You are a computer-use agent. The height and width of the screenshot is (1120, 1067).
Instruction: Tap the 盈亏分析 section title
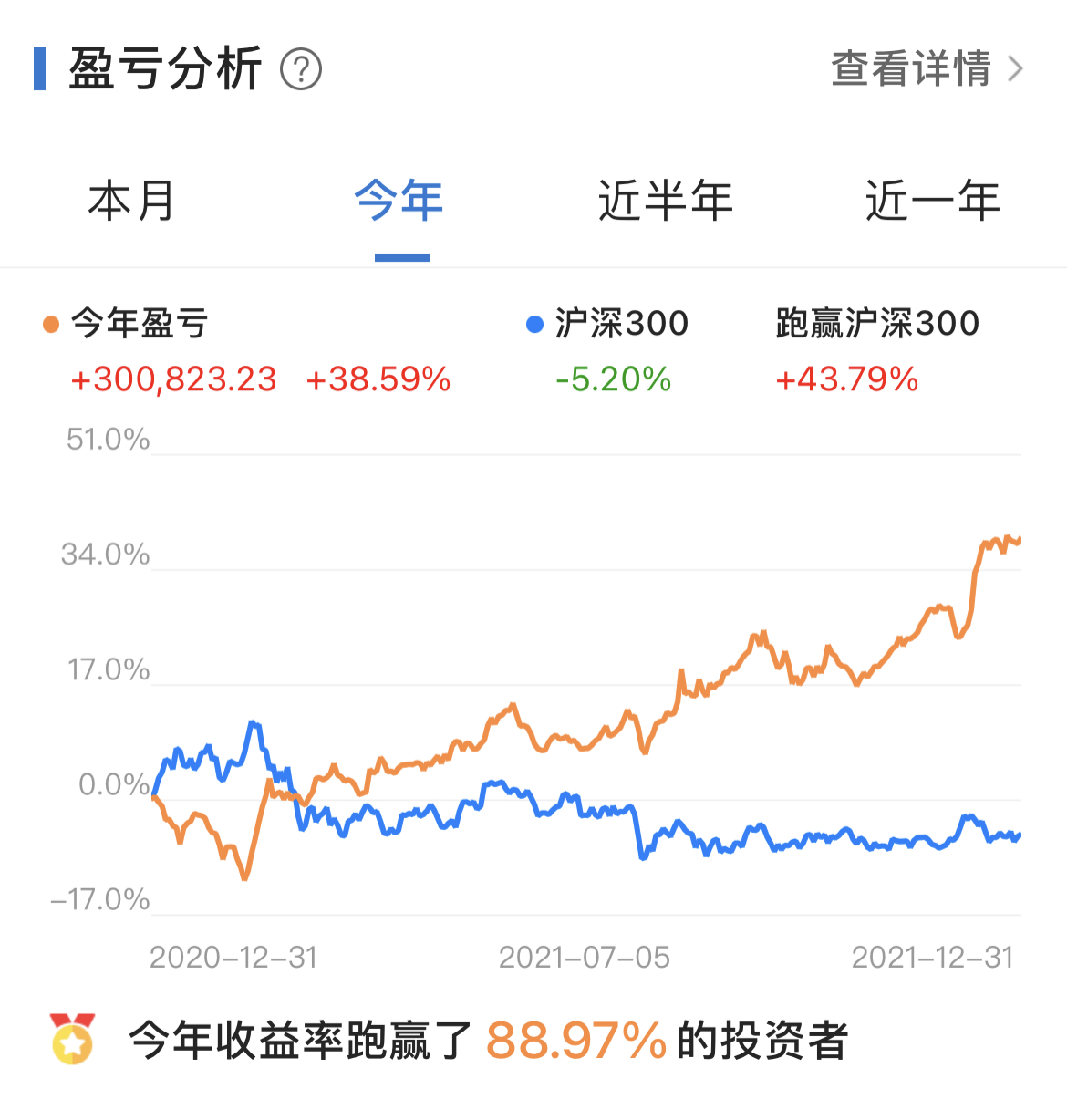click(165, 69)
